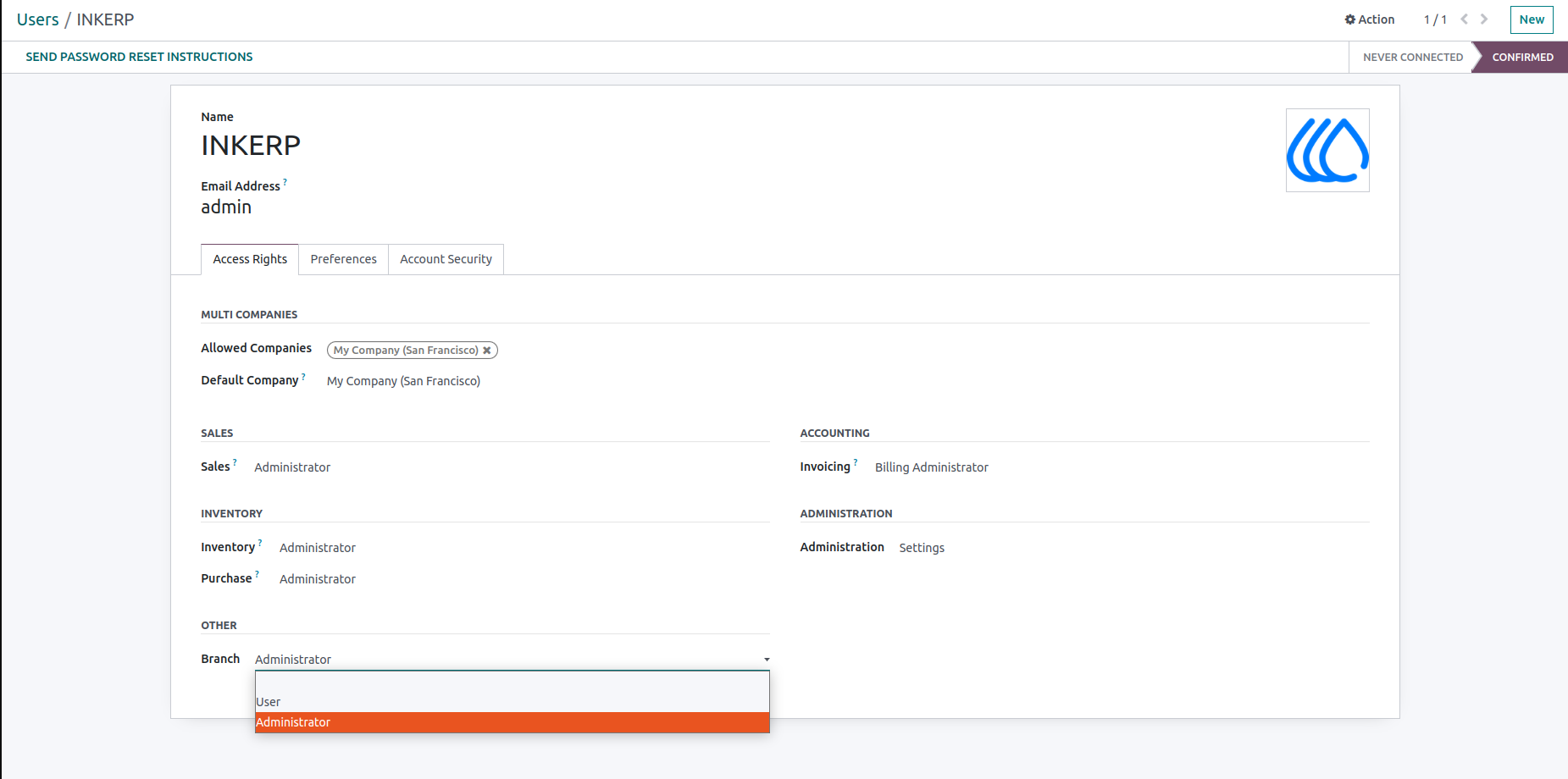Image resolution: width=1568 pixels, height=779 pixels.
Task: Click the New button
Action: coord(1532,19)
